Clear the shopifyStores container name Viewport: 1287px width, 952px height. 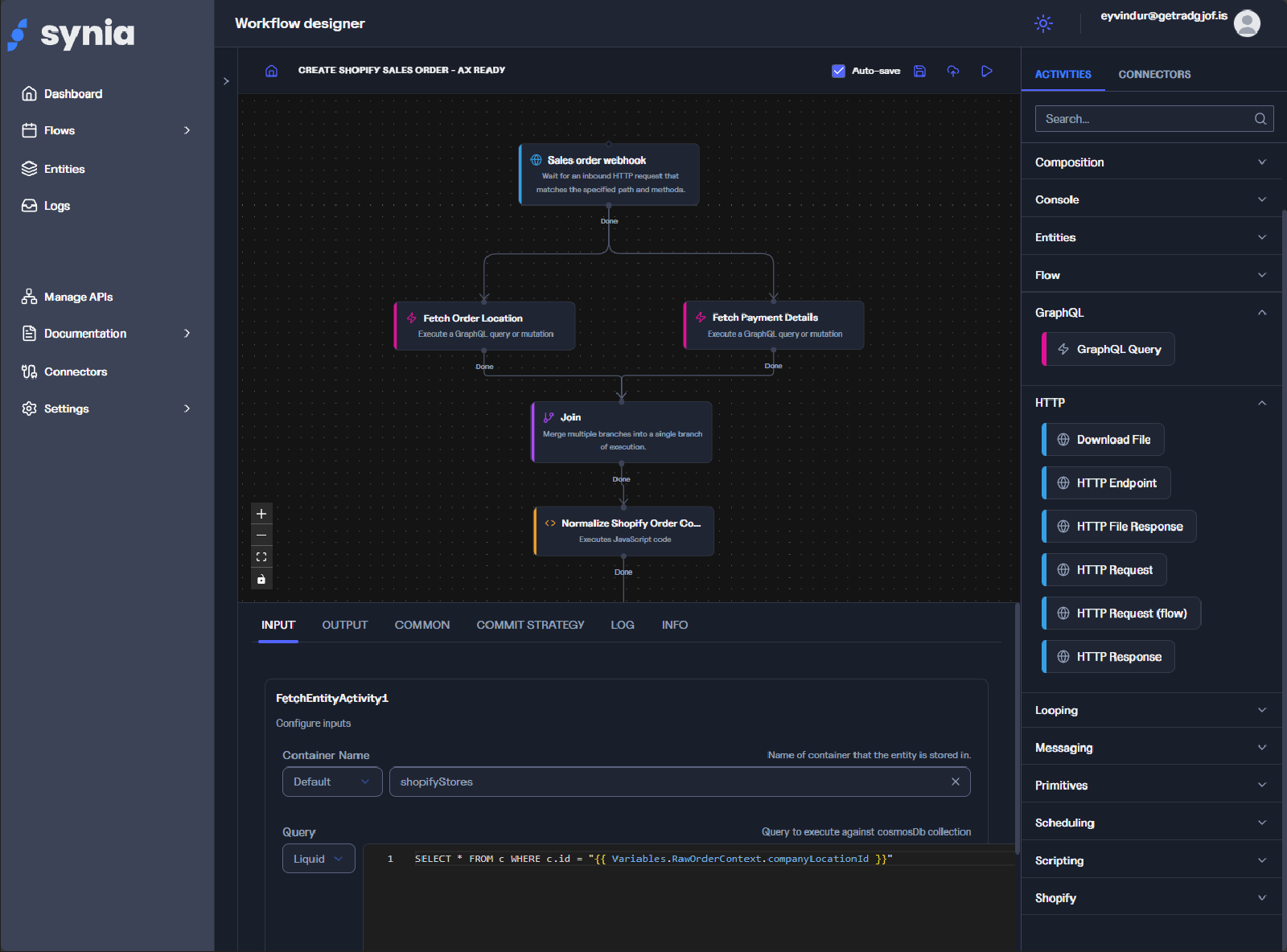tap(956, 782)
